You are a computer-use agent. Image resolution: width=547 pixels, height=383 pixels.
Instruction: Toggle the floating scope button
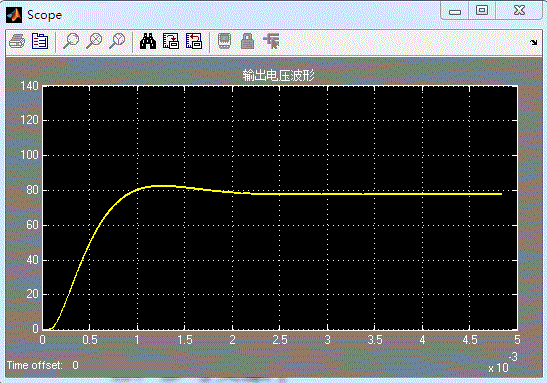tap(224, 41)
